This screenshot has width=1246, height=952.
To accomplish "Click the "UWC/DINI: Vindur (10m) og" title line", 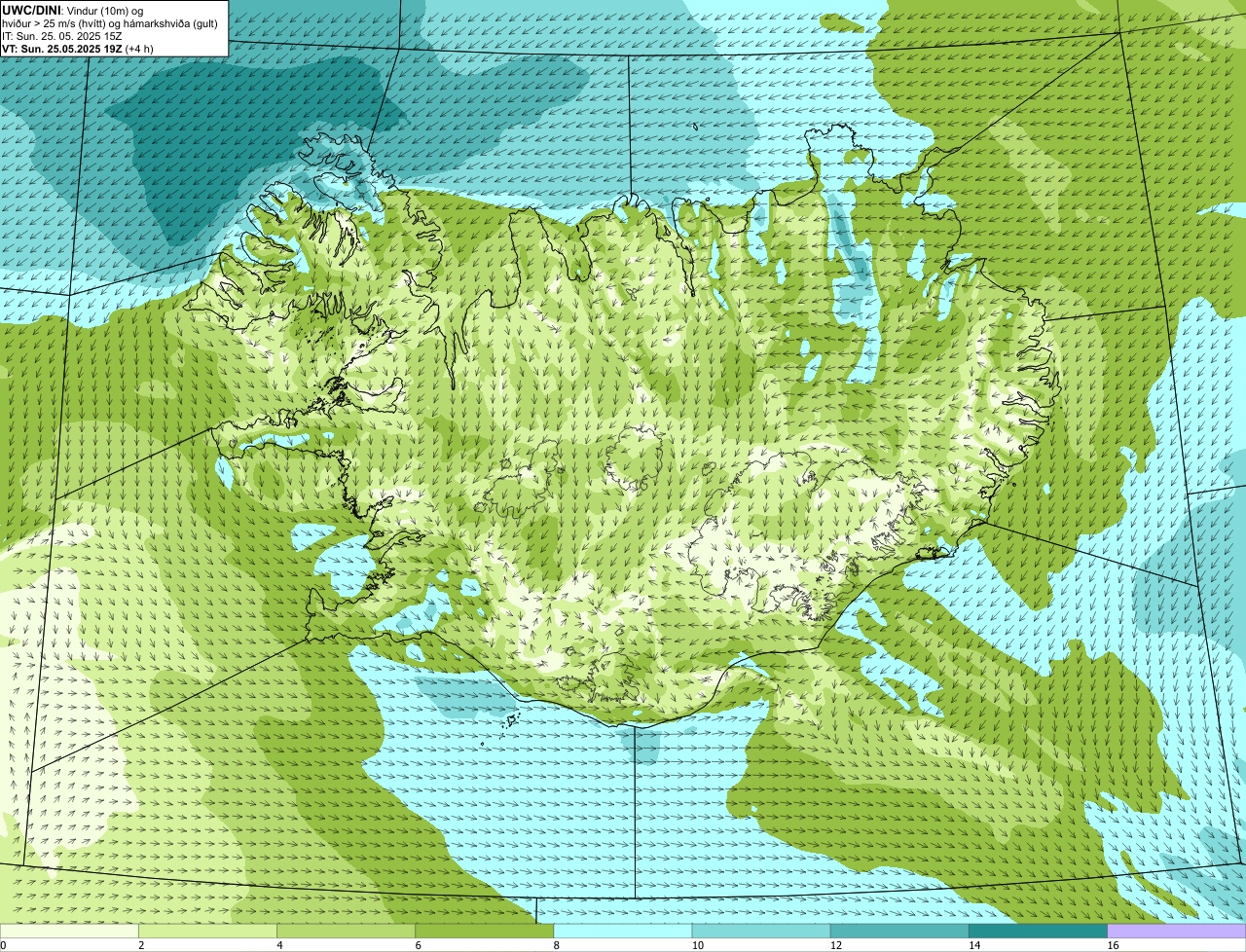I will click(73, 10).
